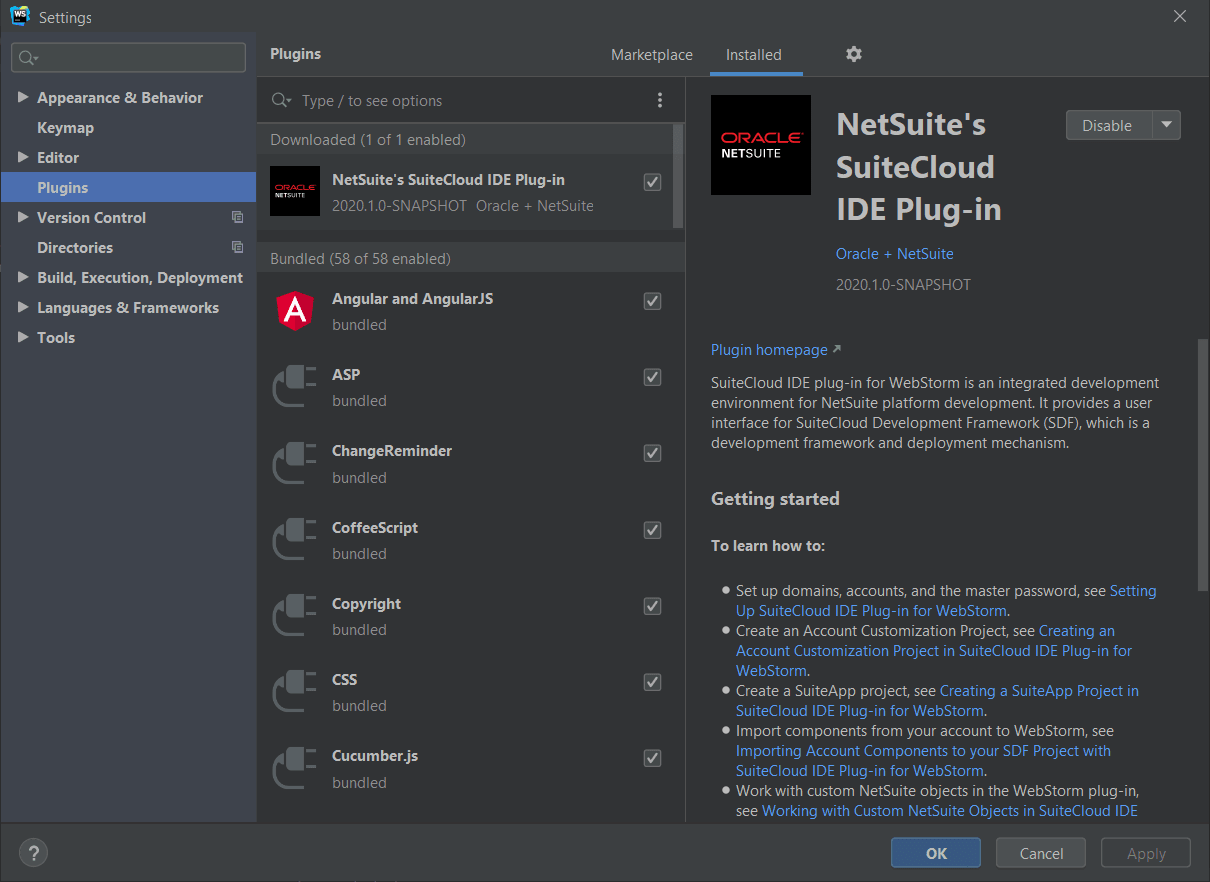Screen dimensions: 1210x882
Task: Open the plugins gear settings menu
Action: tap(853, 54)
